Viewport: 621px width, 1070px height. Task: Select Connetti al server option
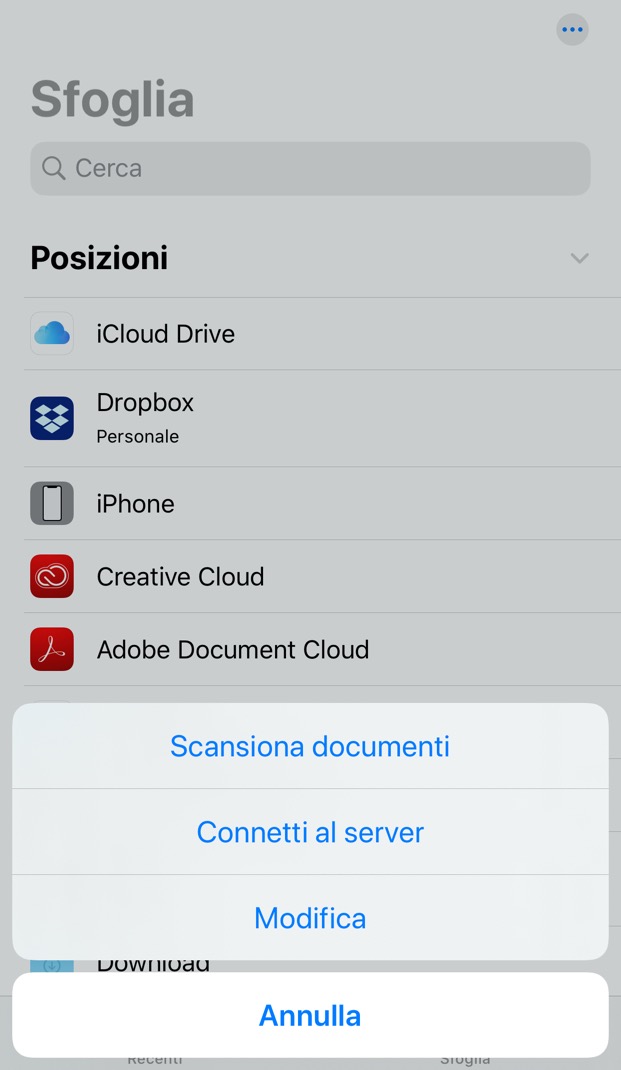(x=310, y=832)
